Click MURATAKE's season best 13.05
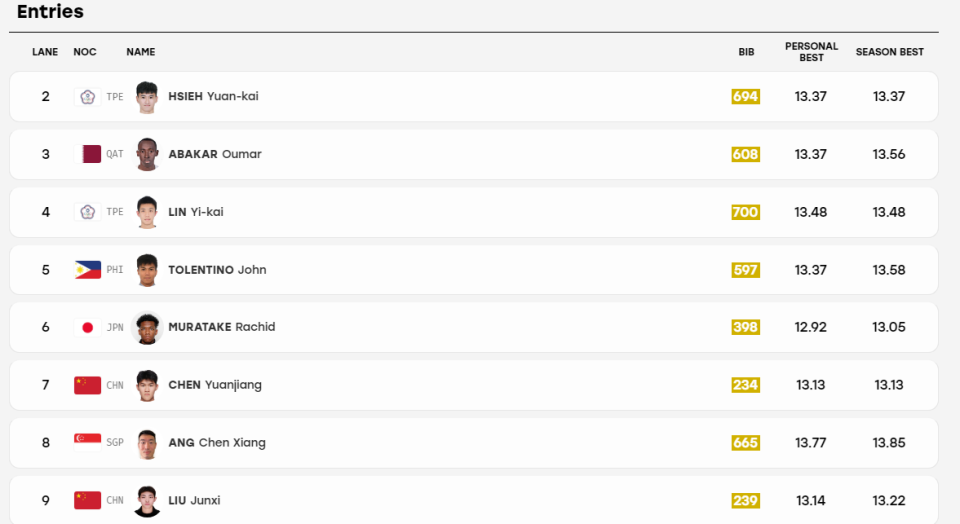This screenshot has width=960, height=524. (889, 328)
